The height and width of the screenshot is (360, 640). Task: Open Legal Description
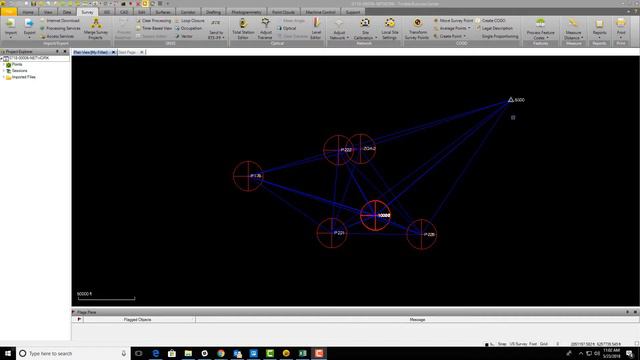point(494,28)
